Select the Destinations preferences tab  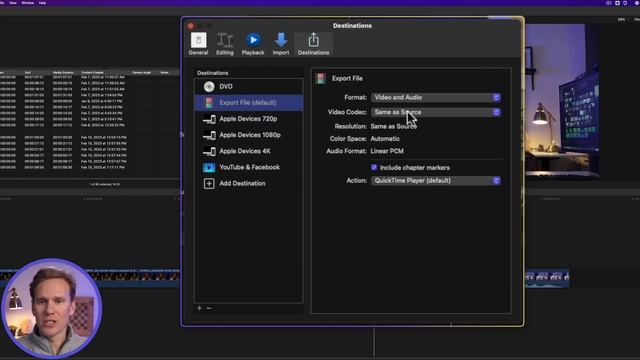click(x=313, y=44)
